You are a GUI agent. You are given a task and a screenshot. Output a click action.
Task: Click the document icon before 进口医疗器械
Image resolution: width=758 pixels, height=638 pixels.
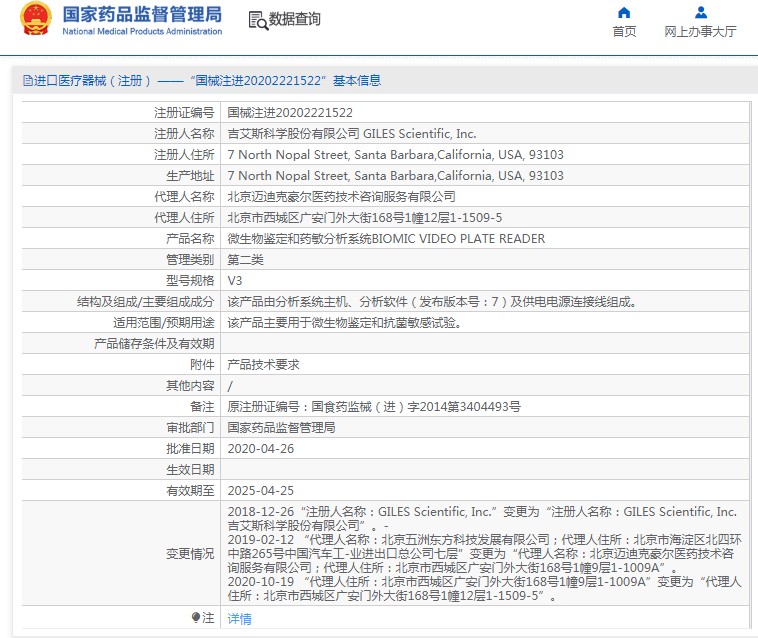[x=28, y=81]
